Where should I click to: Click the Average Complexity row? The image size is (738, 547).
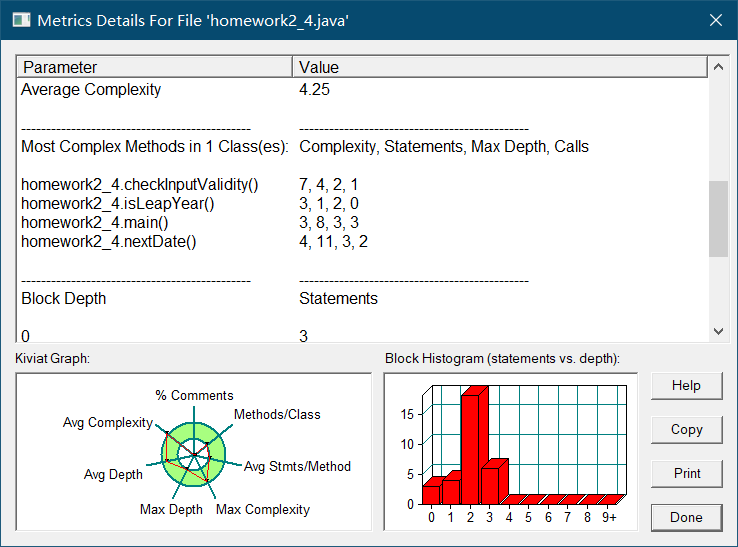click(361, 89)
